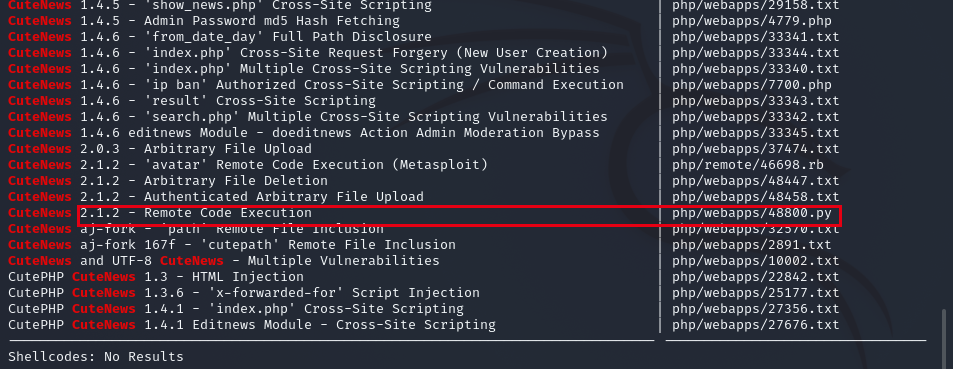Click the path php/webapps/27676.txt
The image size is (953, 369).
click(x=755, y=325)
